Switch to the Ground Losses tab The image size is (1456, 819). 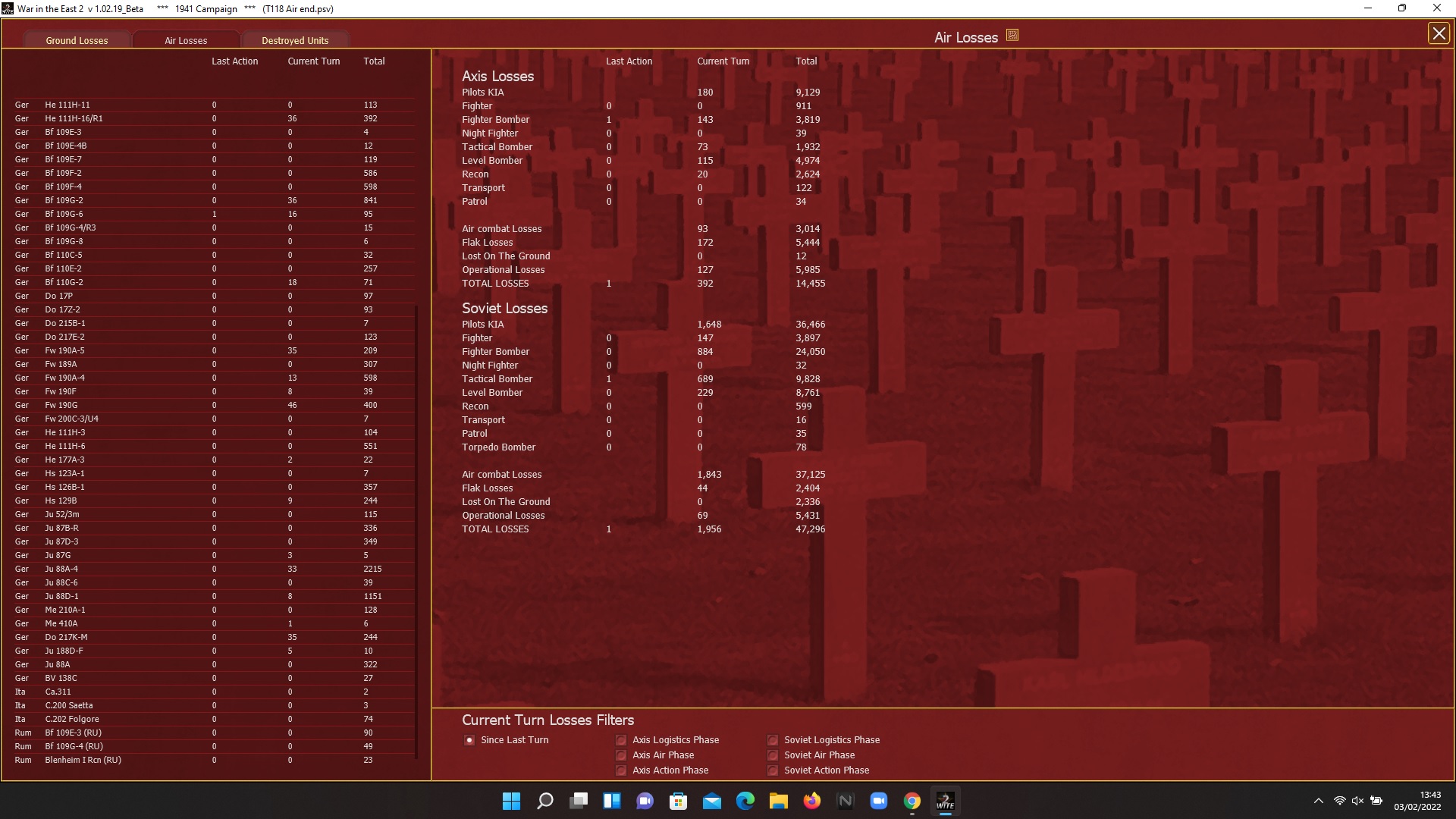point(77,40)
